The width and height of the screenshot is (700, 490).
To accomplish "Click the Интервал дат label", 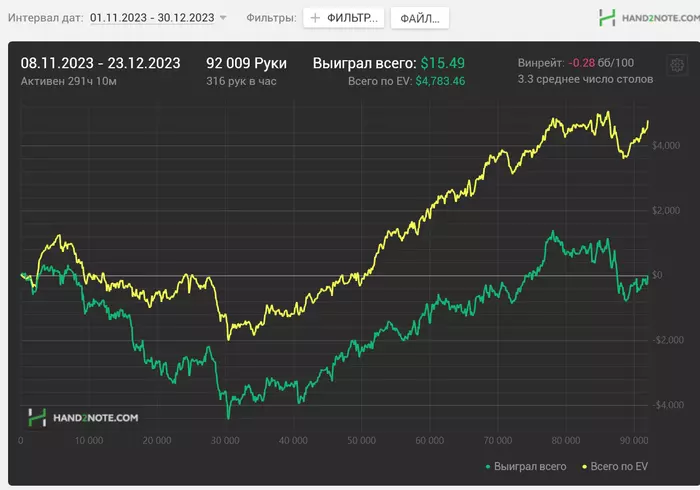I will pyautogui.click(x=46, y=18).
